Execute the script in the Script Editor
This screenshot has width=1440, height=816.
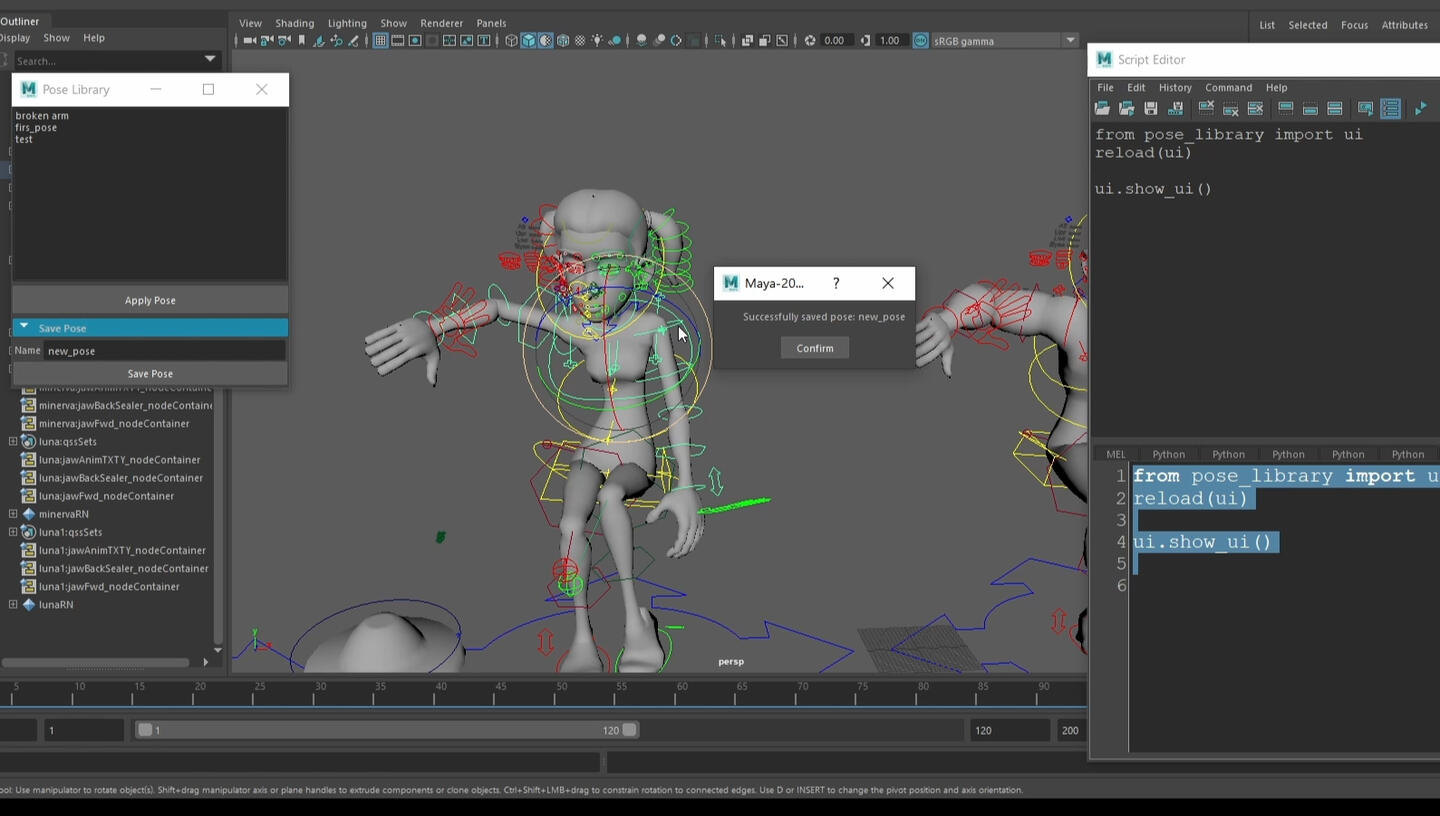[x=1421, y=108]
